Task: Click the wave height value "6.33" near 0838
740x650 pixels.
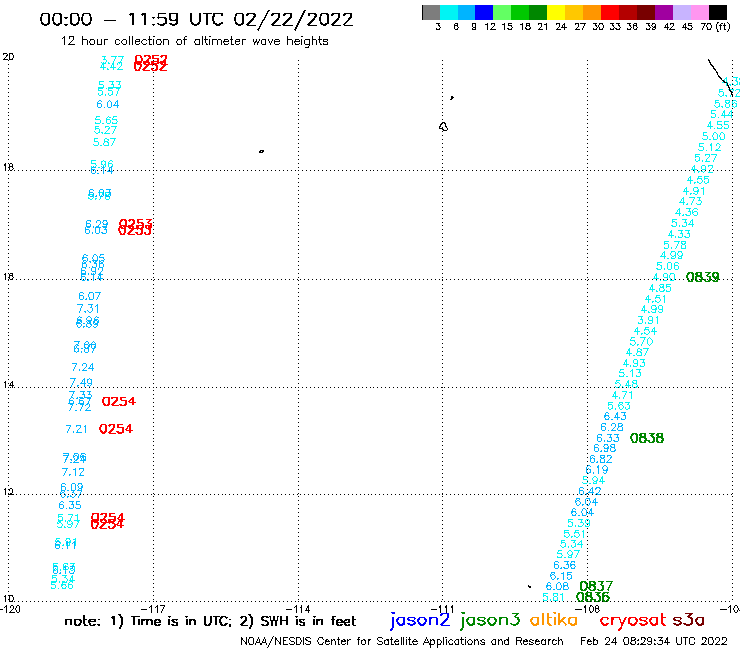Action: click(608, 438)
